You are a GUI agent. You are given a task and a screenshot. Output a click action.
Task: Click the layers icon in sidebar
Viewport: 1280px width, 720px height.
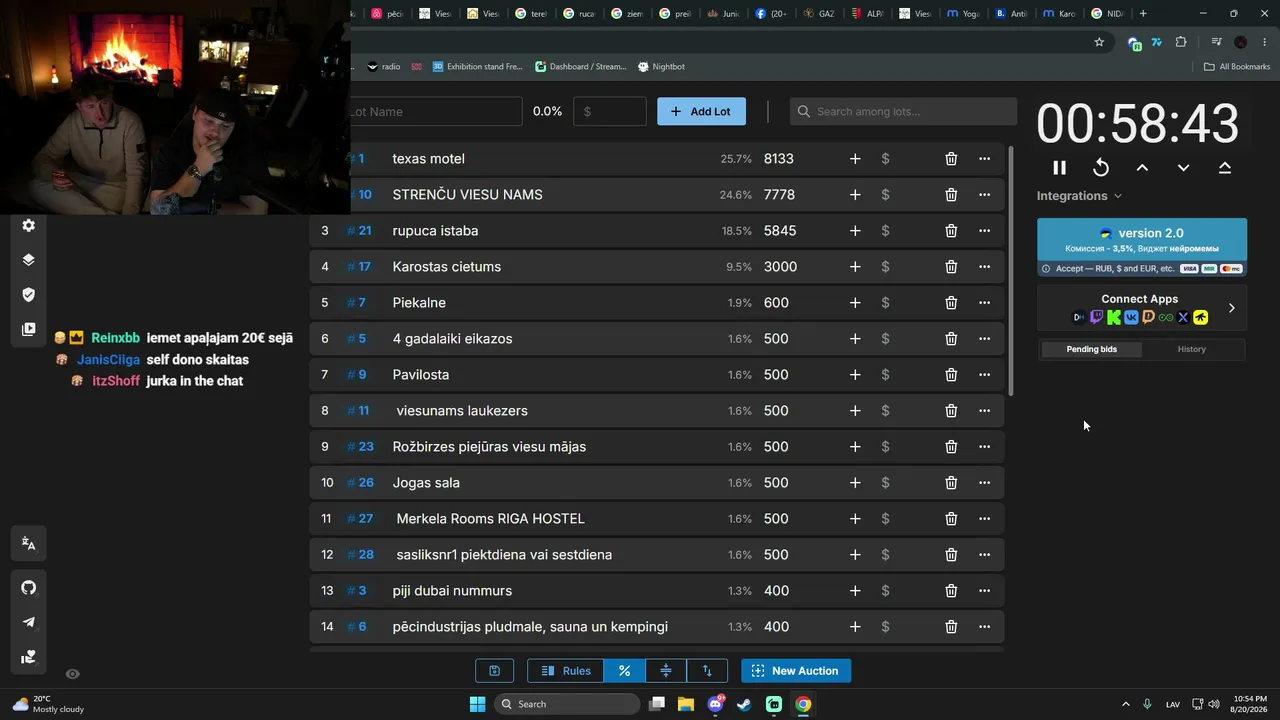click(x=29, y=260)
